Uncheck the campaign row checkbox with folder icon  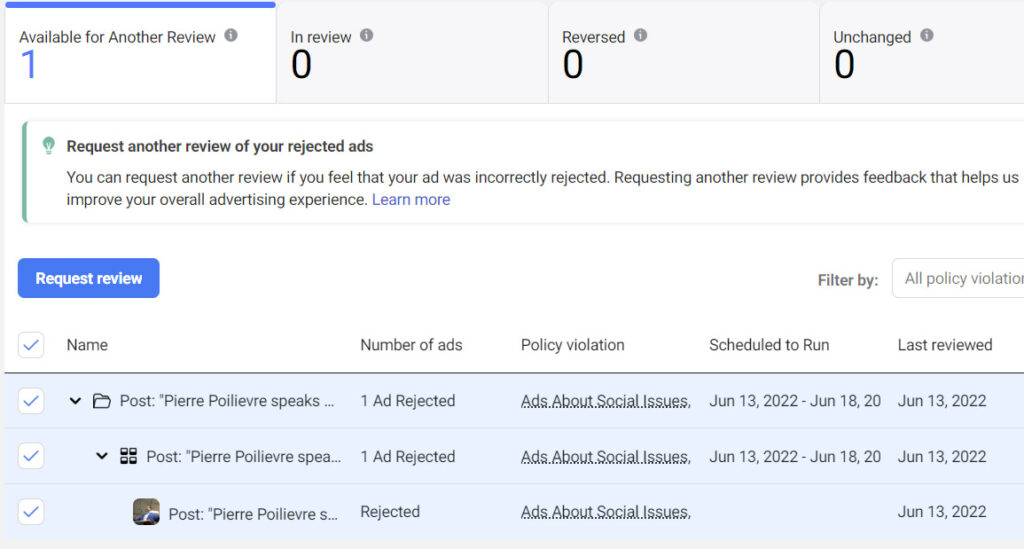[31, 401]
